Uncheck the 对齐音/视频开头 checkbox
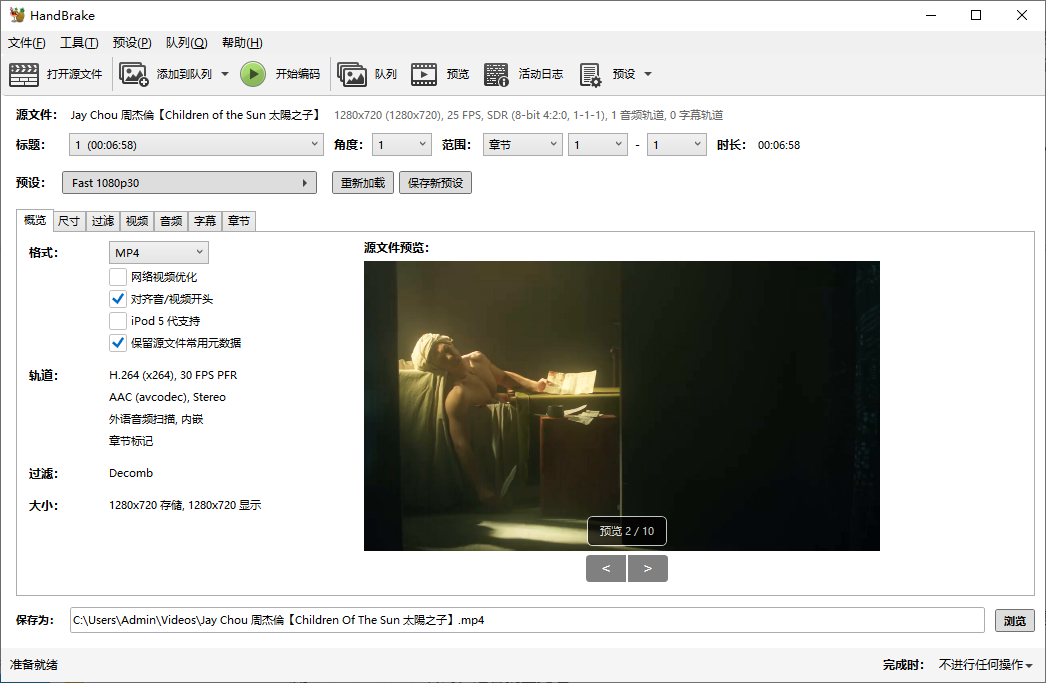Image resolution: width=1046 pixels, height=683 pixels. pos(117,299)
